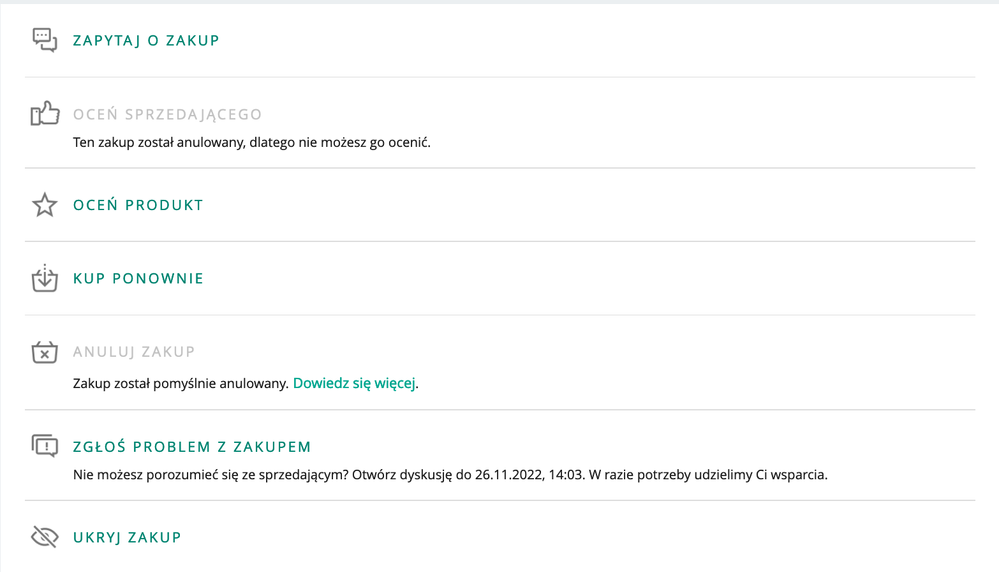The width and height of the screenshot is (999, 572).
Task: Click the basket with arrow Kup ponownie icon
Action: 45,278
